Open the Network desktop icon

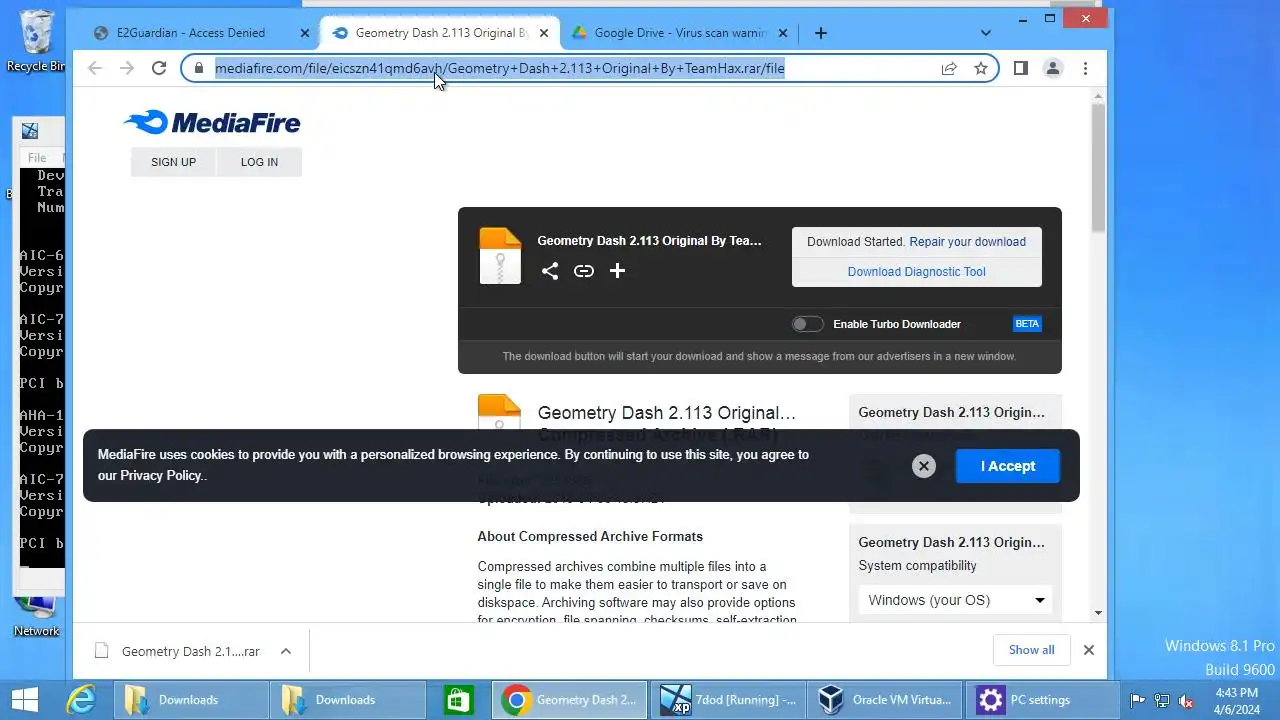tap(37, 616)
